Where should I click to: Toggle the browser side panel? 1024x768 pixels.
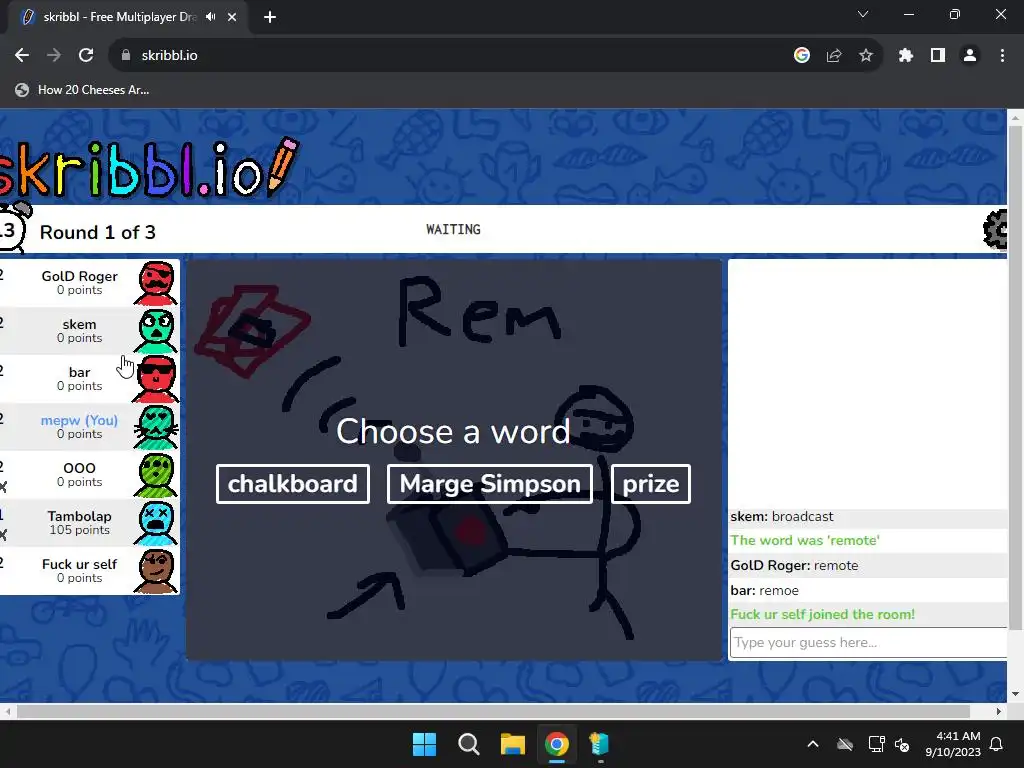(x=938, y=56)
